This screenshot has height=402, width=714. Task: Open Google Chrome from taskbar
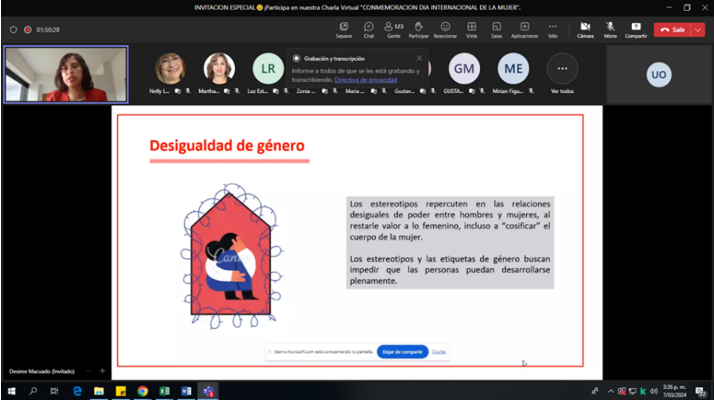tap(143, 391)
